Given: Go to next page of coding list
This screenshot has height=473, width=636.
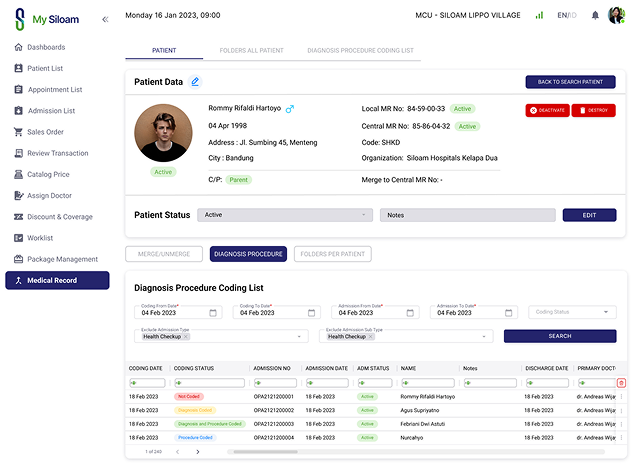Looking at the screenshot, I should point(198,452).
